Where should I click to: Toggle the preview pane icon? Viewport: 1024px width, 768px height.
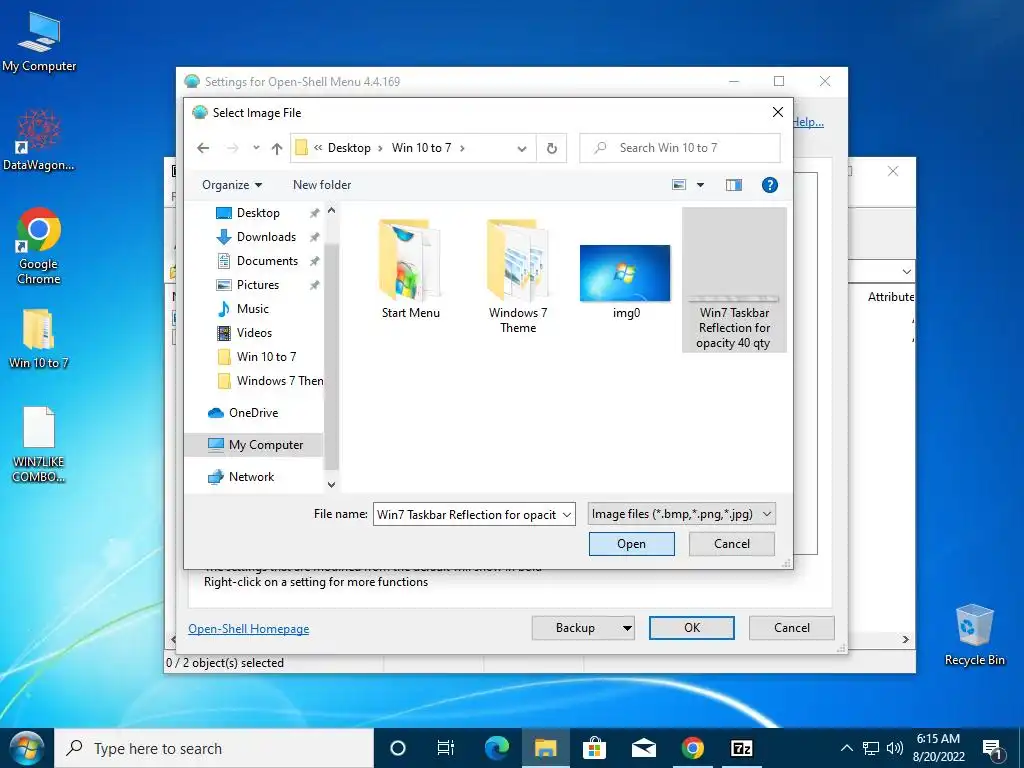734,185
